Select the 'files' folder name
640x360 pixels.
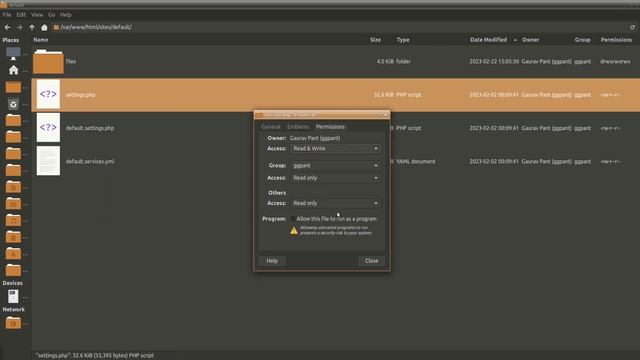(x=71, y=62)
